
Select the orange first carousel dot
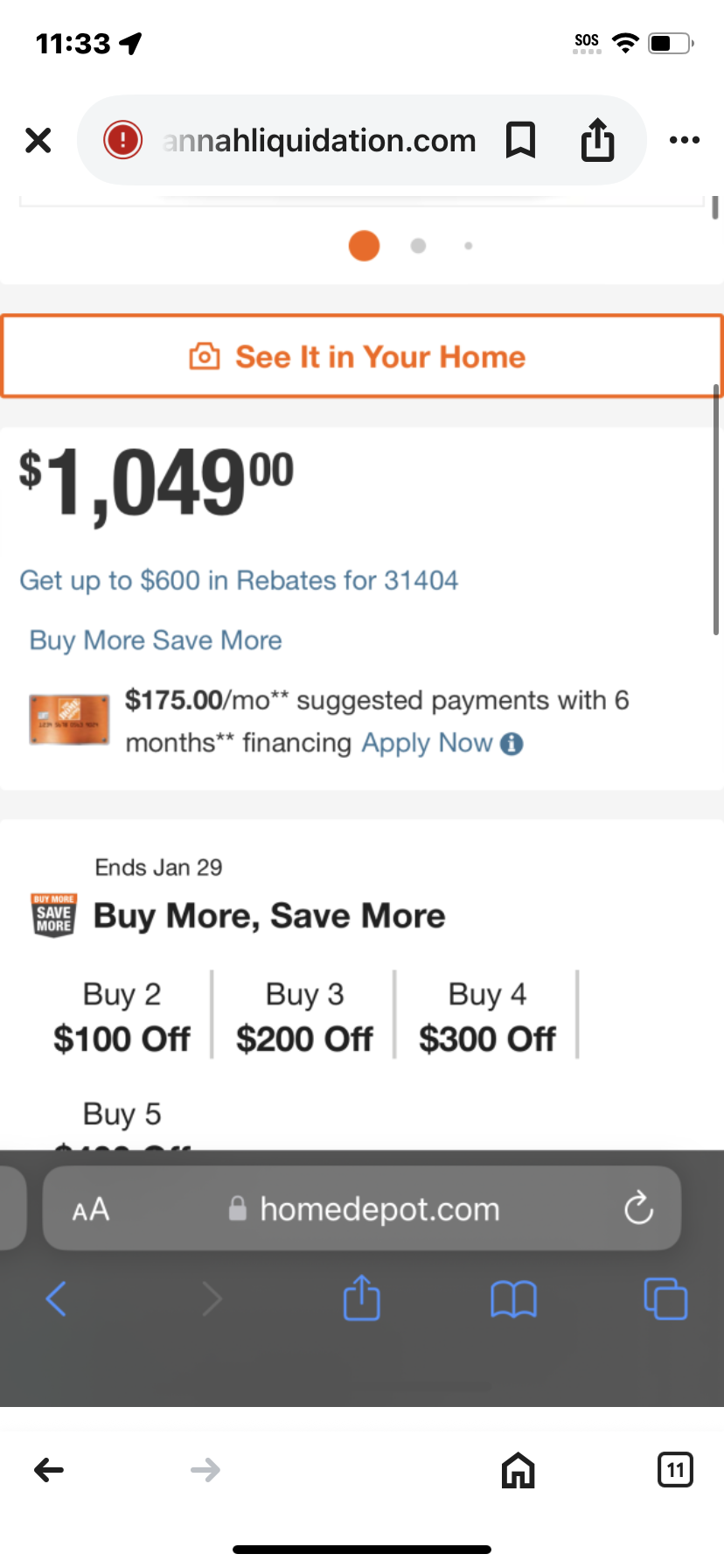(x=364, y=246)
